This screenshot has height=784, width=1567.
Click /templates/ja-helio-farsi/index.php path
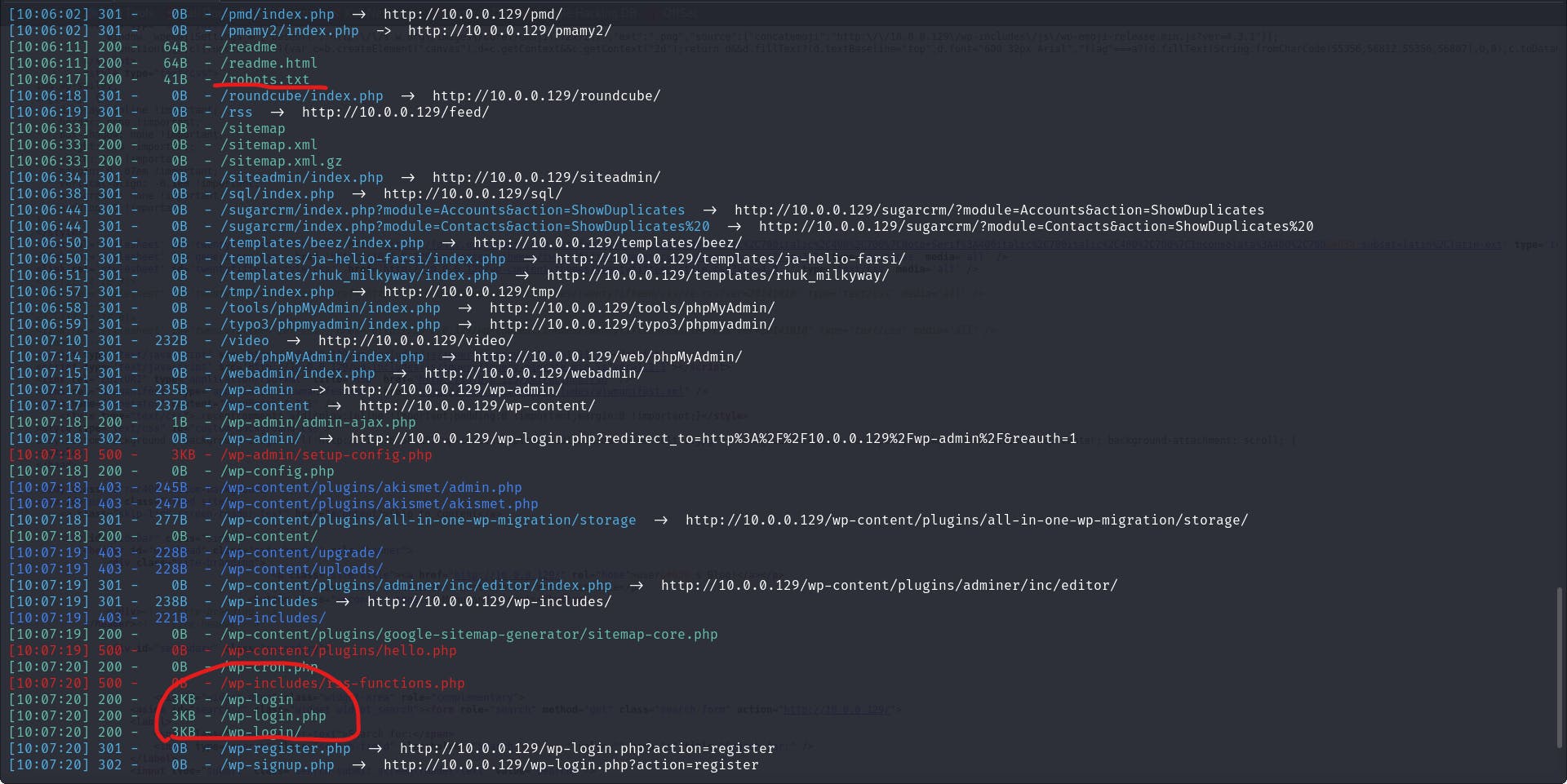(x=363, y=259)
